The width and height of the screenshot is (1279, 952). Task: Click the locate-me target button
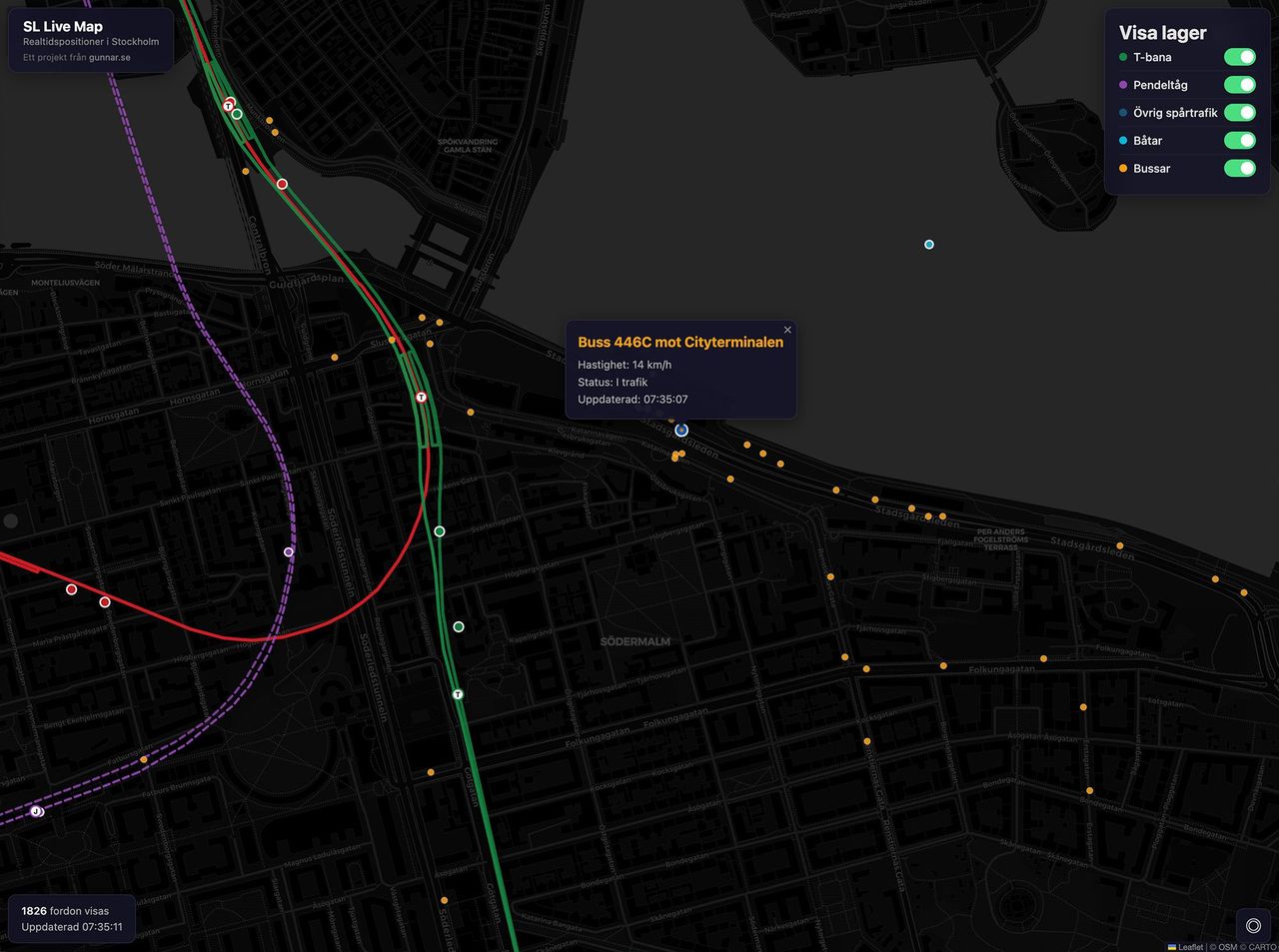(1253, 926)
